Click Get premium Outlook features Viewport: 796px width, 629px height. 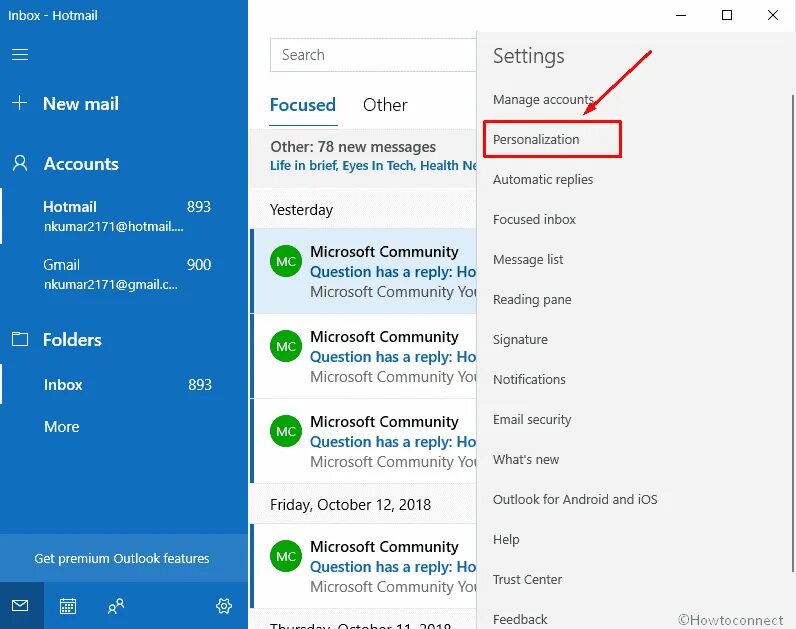tap(124, 558)
